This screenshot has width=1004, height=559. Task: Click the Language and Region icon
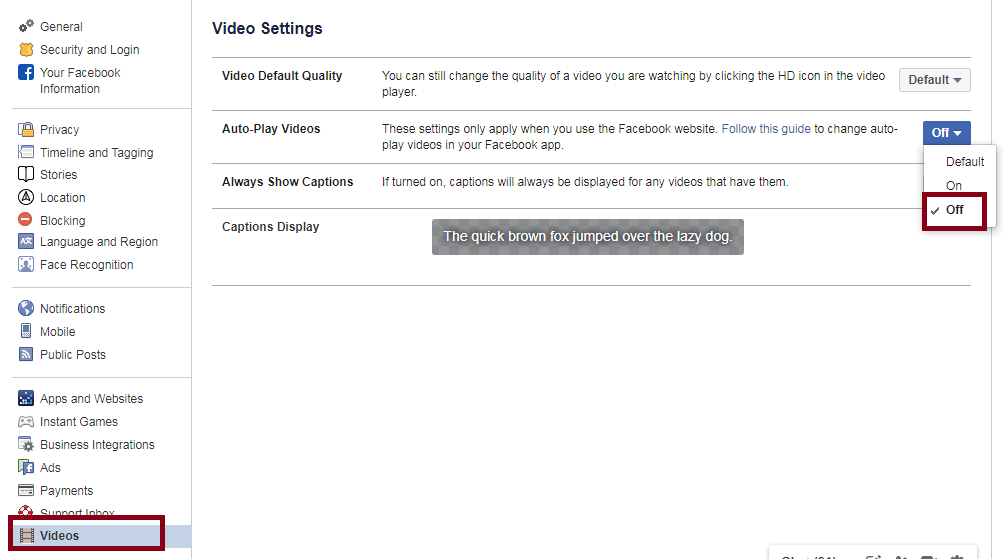pyautogui.click(x=26, y=241)
